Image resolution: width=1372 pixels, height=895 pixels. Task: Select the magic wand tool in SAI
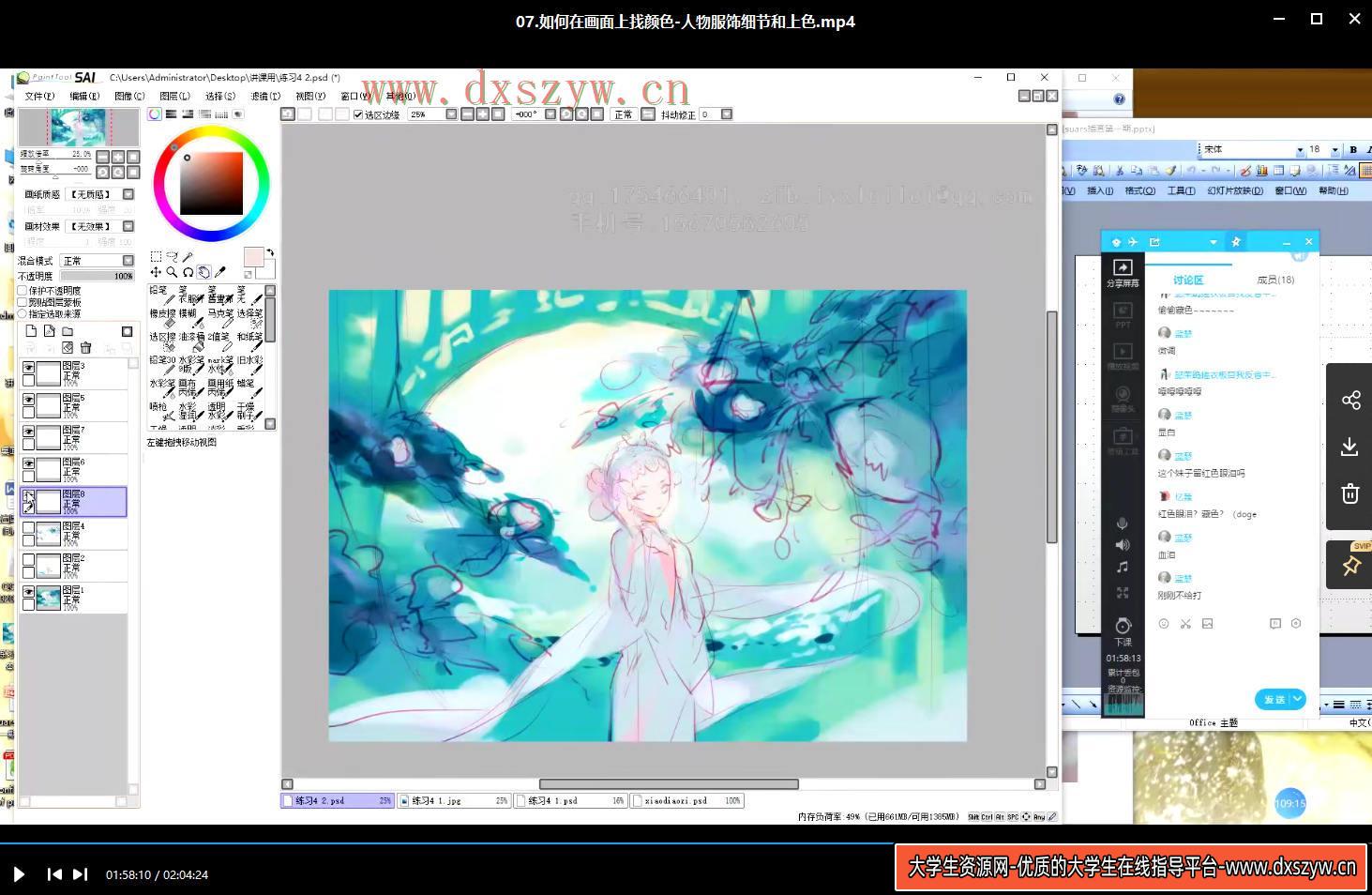point(188,256)
